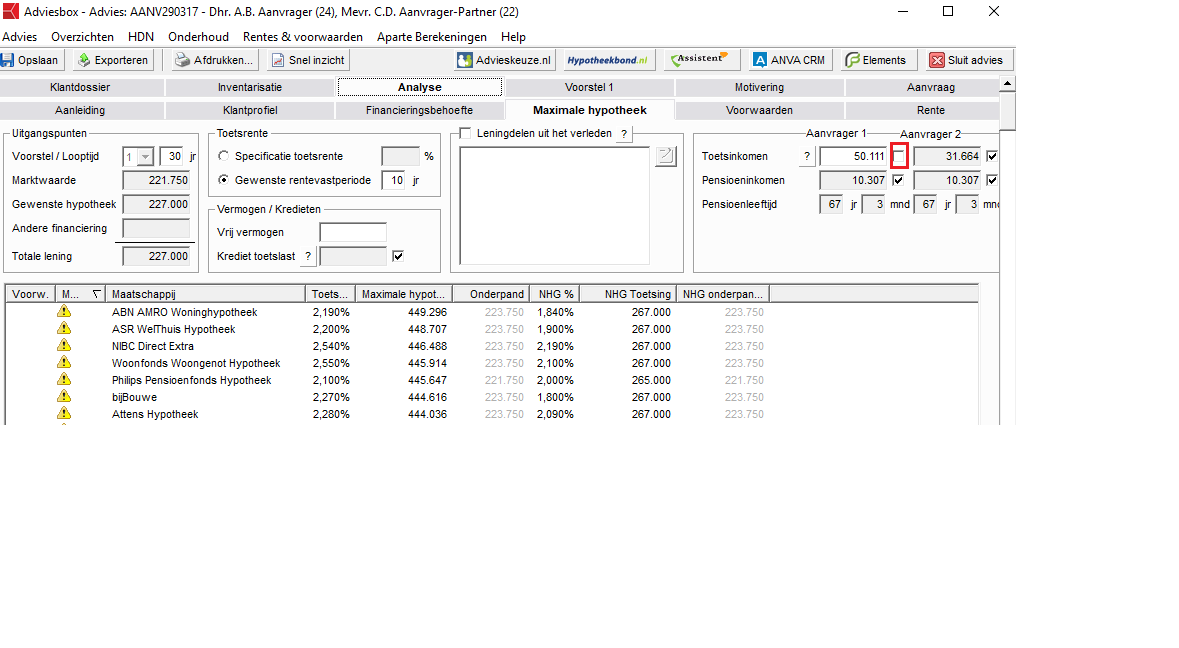Image resolution: width=1179 pixels, height=648 pixels.
Task: Open Aparte Berekeningen menu
Action: tap(432, 37)
